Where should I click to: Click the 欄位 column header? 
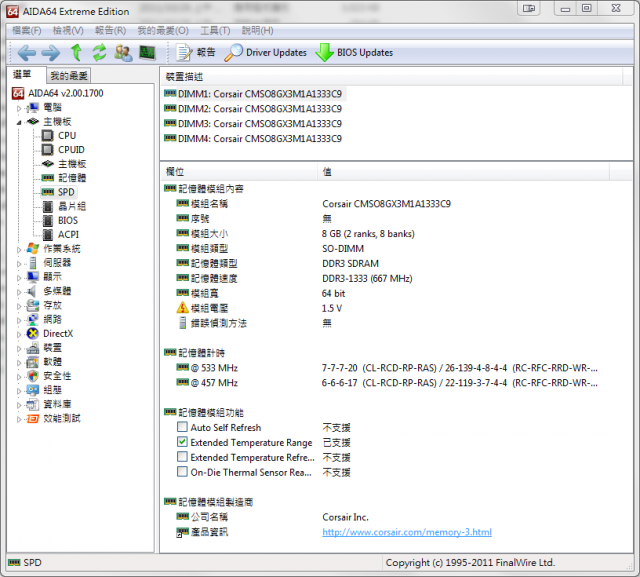[x=239, y=172]
